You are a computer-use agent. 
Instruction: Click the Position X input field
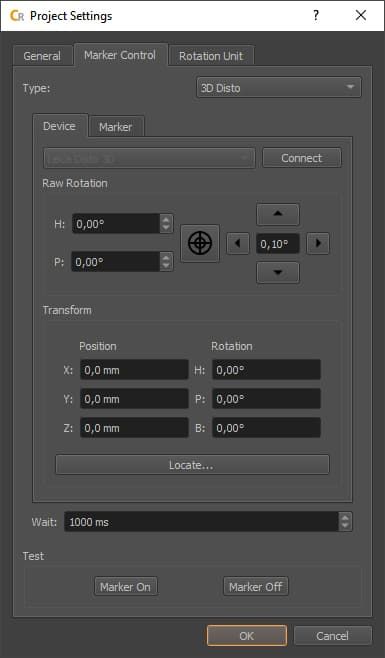[x=134, y=370]
